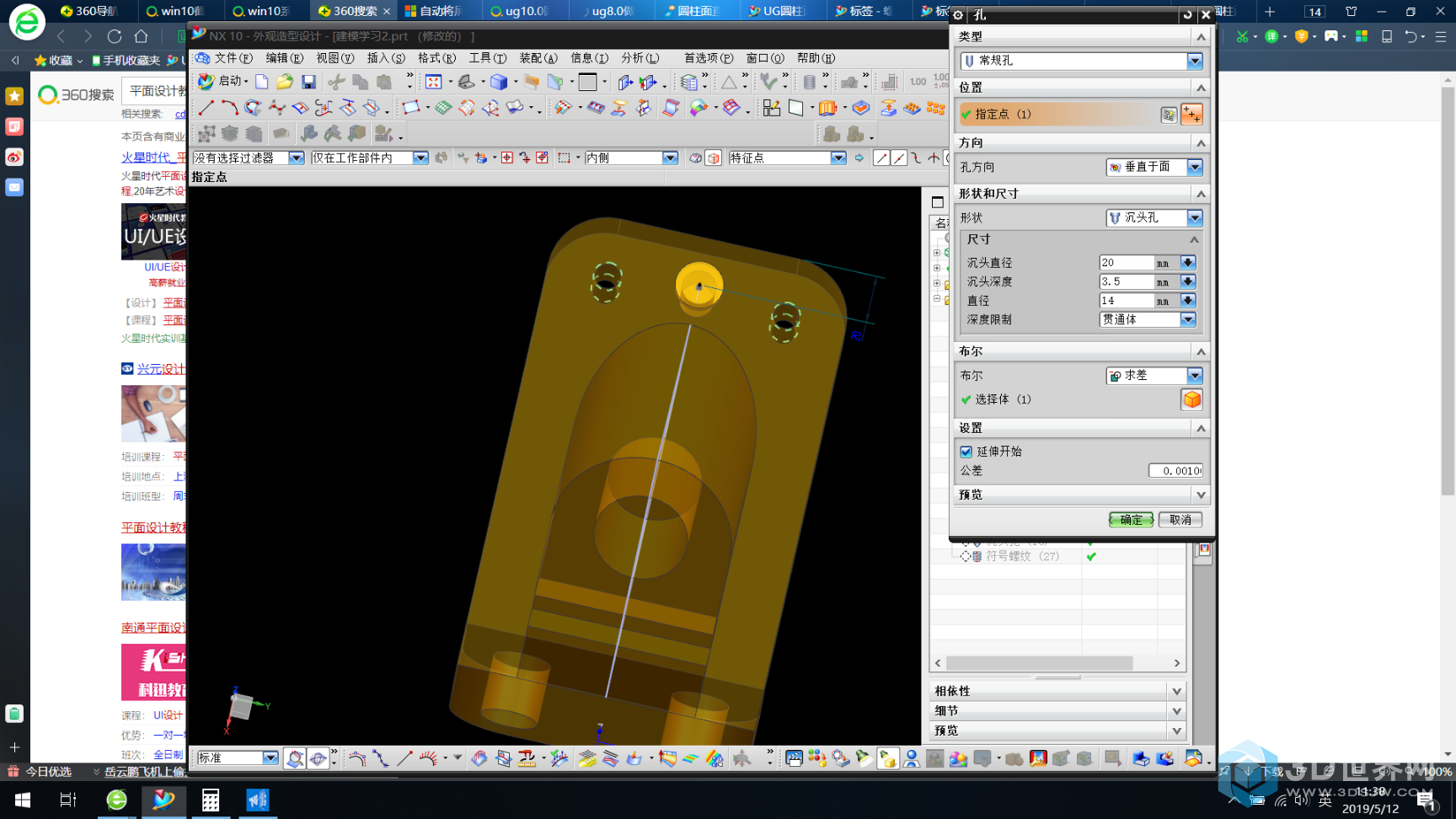Click the person silhouette icon in bottom toolbar
This screenshot has height=819, width=1456.
tap(911, 758)
